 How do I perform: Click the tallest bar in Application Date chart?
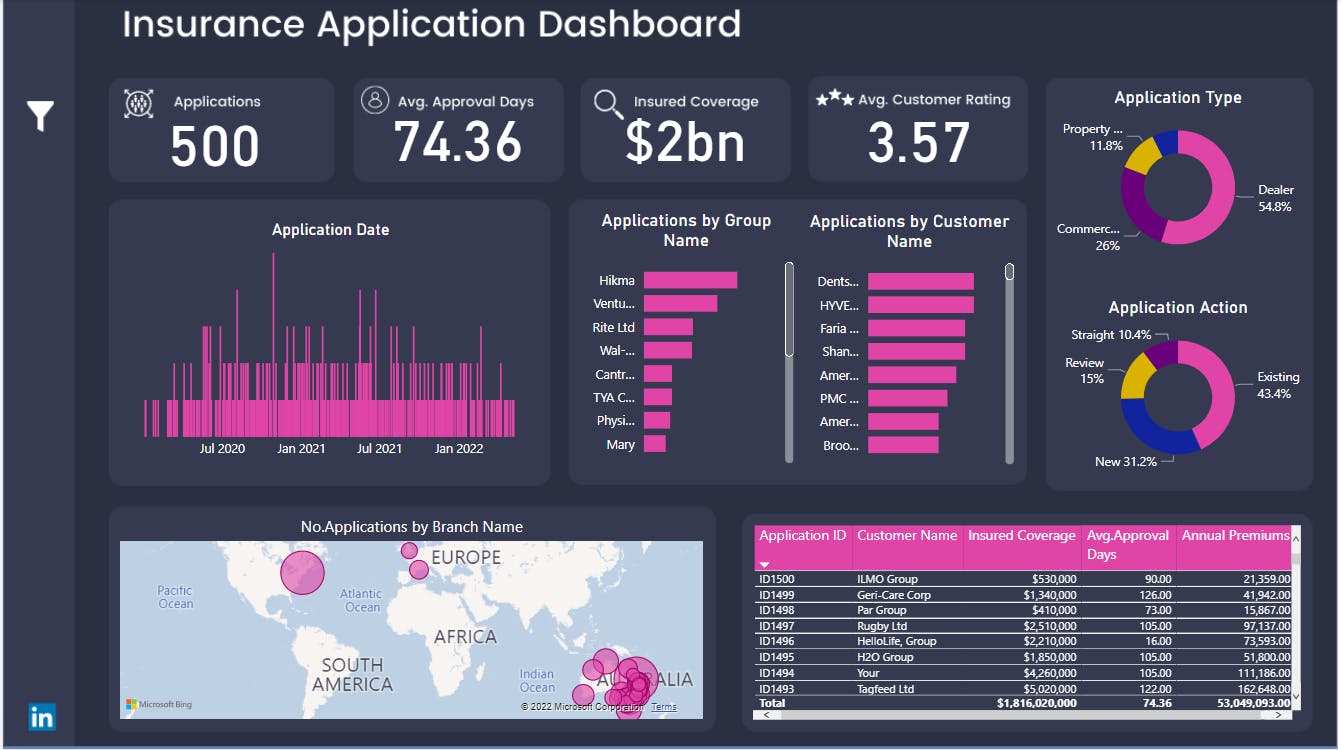(x=273, y=345)
